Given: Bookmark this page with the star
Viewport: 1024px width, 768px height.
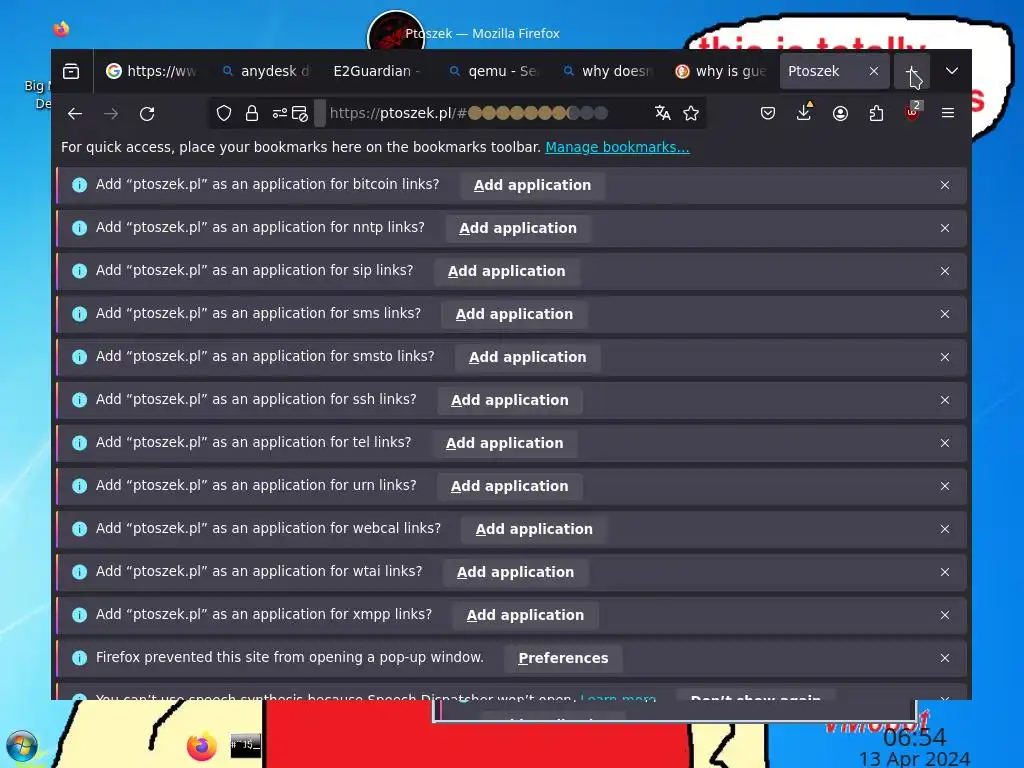Looking at the screenshot, I should point(691,113).
